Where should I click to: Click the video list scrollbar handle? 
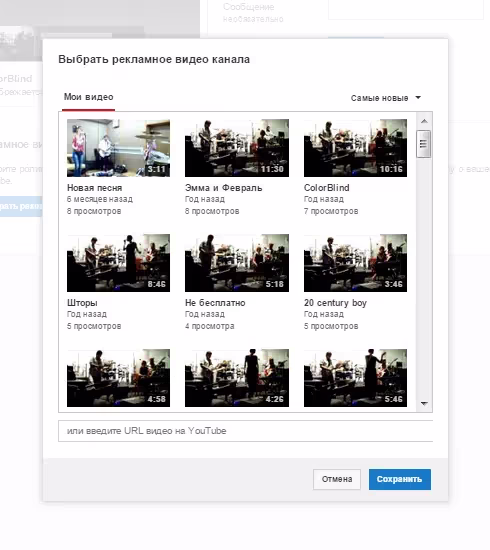click(423, 144)
